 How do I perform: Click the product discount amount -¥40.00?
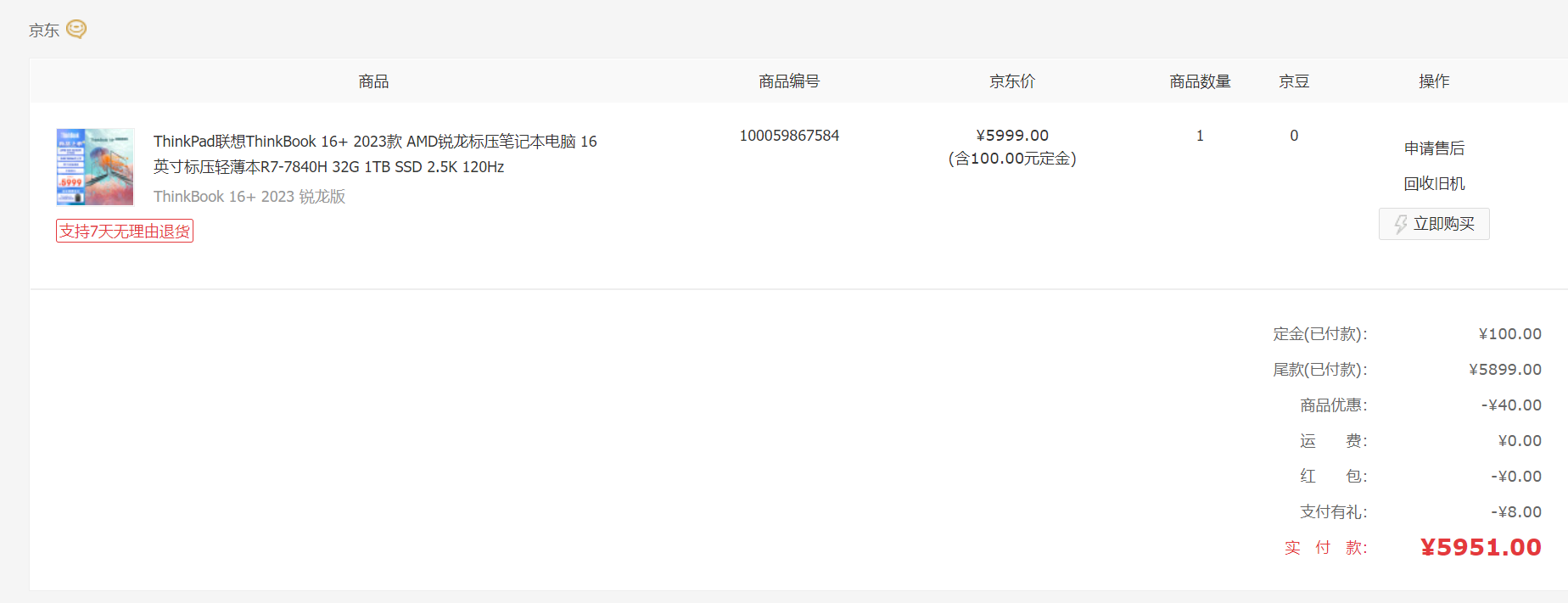[x=1512, y=405]
